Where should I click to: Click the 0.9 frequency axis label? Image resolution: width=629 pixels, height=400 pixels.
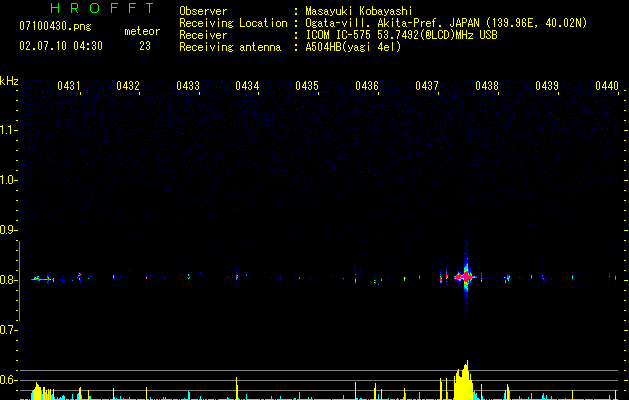point(8,230)
